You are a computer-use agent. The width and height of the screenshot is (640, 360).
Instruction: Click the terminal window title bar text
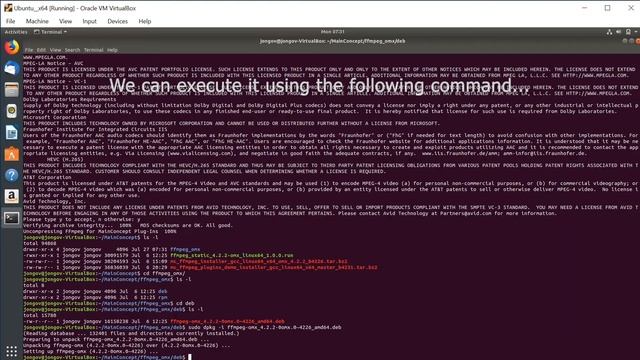333,41
